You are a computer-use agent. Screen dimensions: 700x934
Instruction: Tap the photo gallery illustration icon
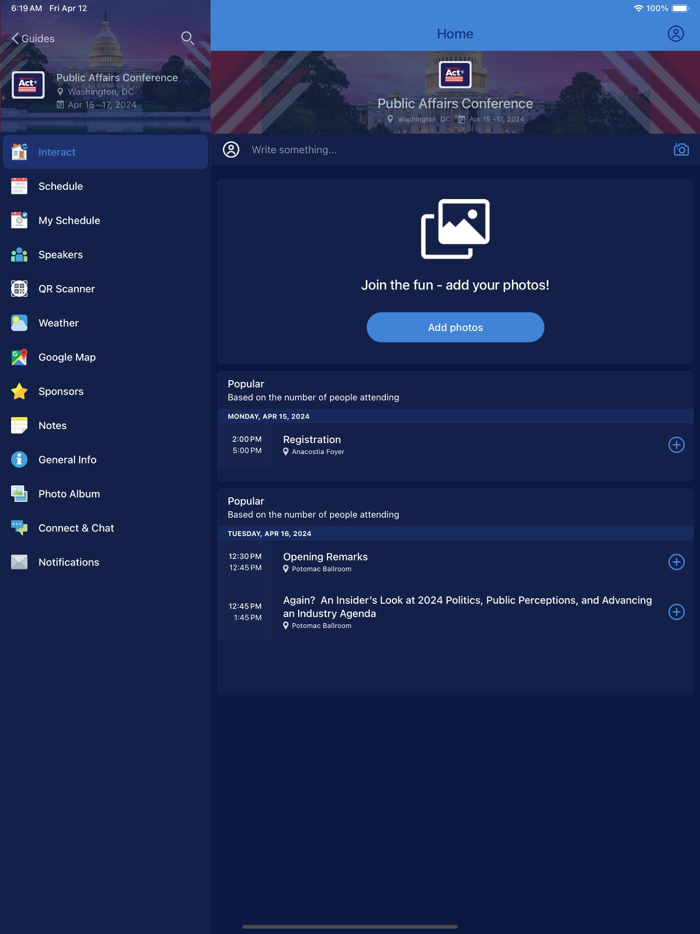(x=455, y=229)
